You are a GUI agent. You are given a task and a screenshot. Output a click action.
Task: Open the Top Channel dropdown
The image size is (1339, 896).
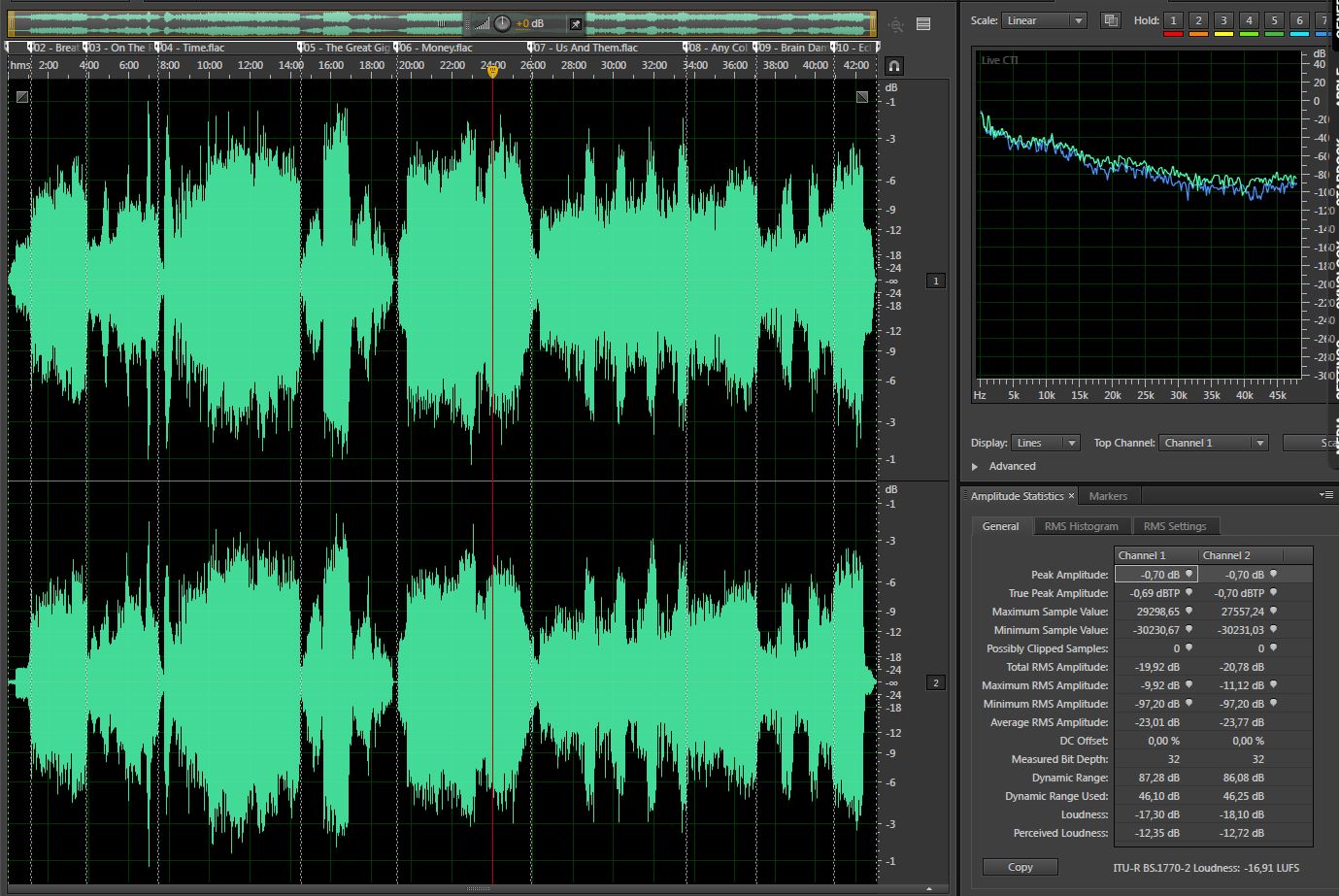[1214, 443]
